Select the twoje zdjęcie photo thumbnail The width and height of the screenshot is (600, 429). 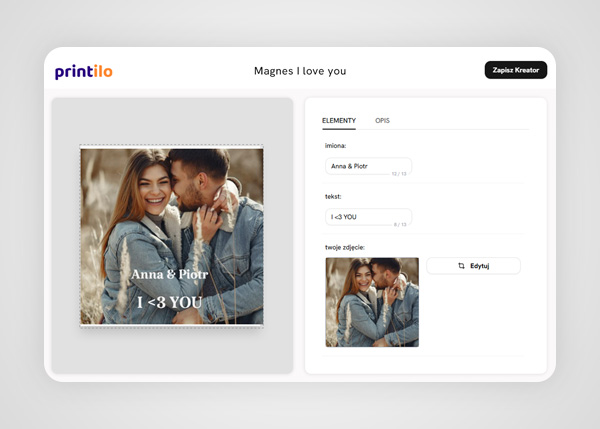[x=372, y=302]
